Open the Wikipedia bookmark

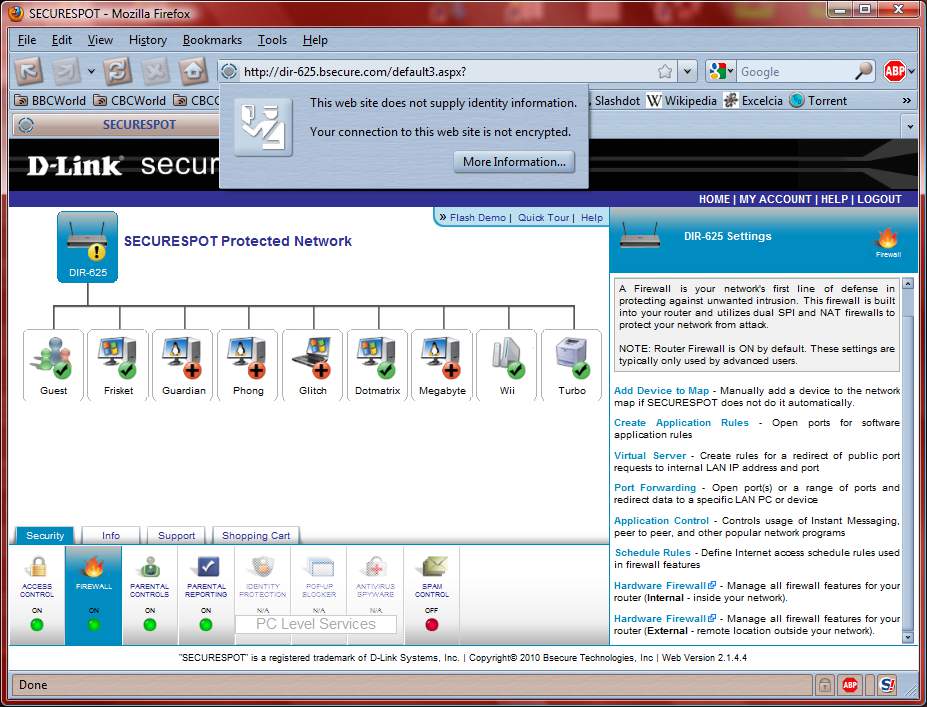click(682, 101)
